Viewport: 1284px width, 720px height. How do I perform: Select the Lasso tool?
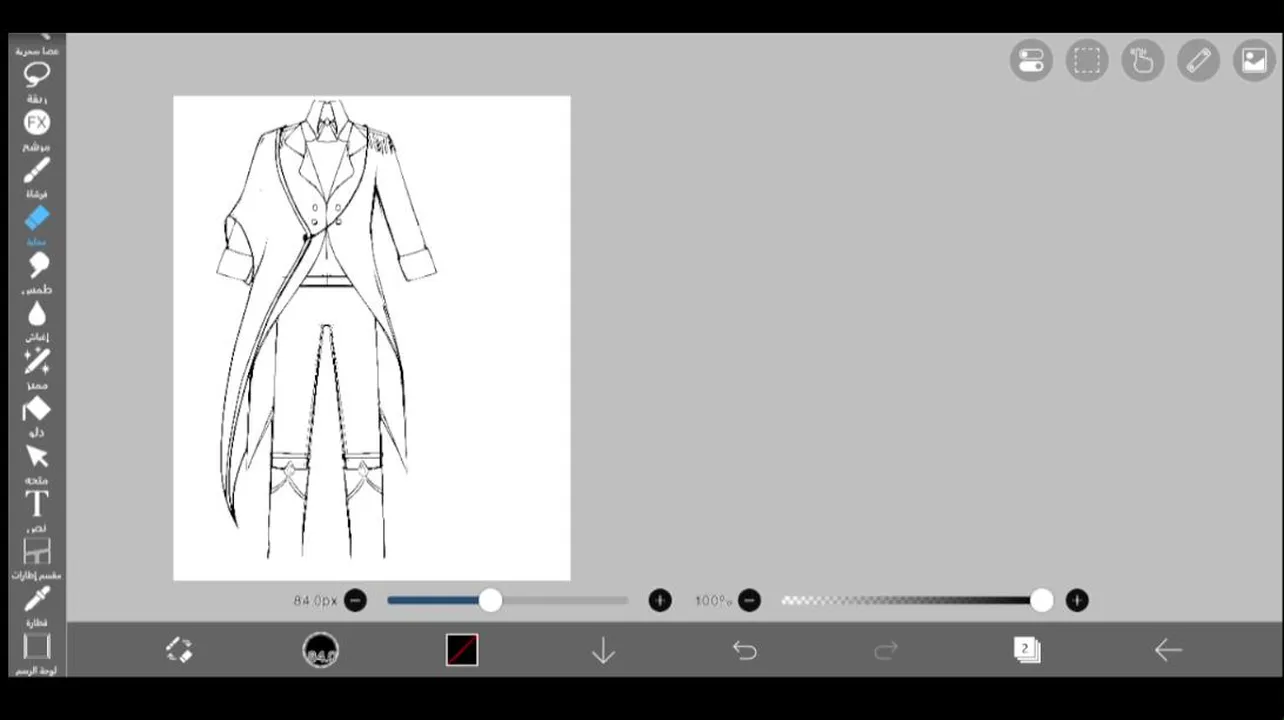pyautogui.click(x=37, y=75)
